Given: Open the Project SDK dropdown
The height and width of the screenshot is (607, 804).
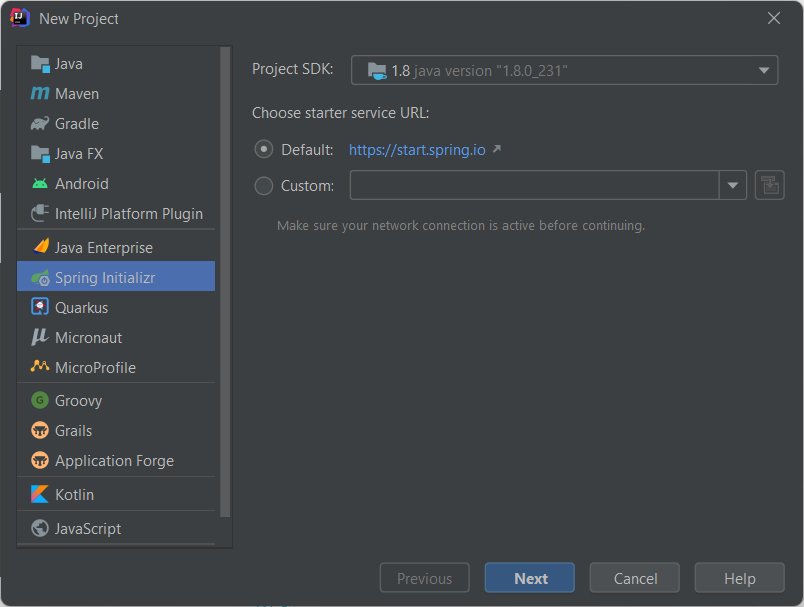Looking at the screenshot, I should pos(763,70).
